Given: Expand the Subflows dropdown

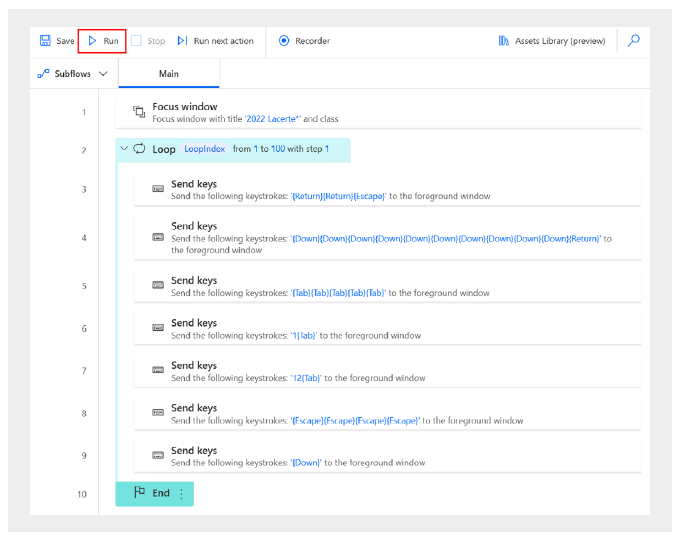Looking at the screenshot, I should pyautogui.click(x=103, y=74).
